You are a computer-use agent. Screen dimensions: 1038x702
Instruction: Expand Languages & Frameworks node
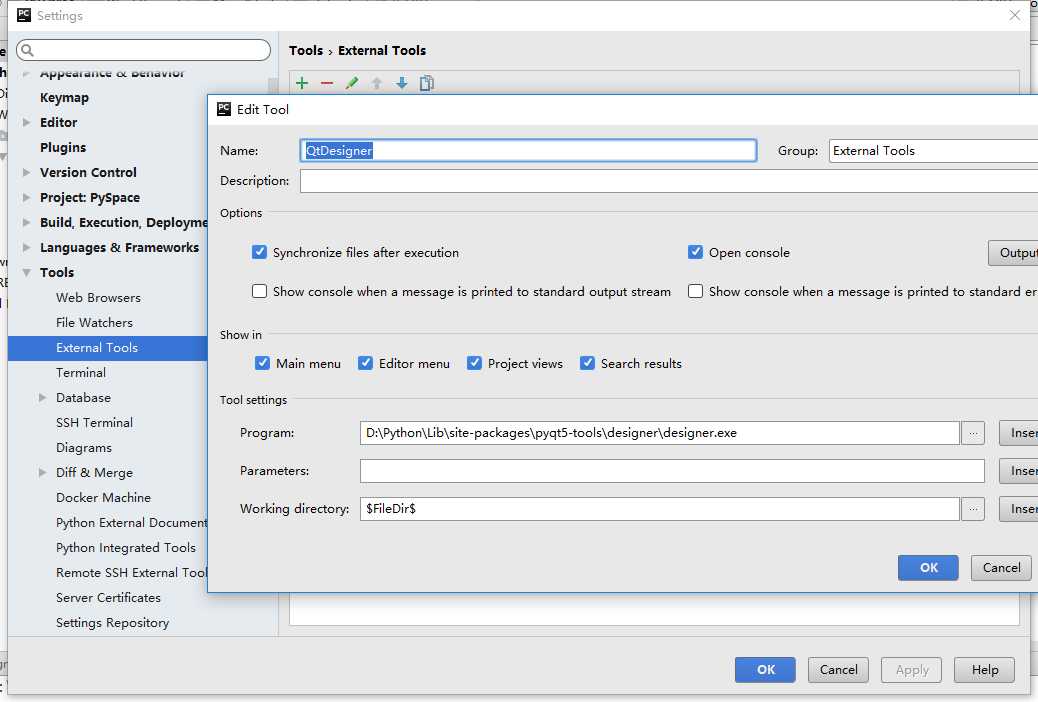(x=26, y=248)
